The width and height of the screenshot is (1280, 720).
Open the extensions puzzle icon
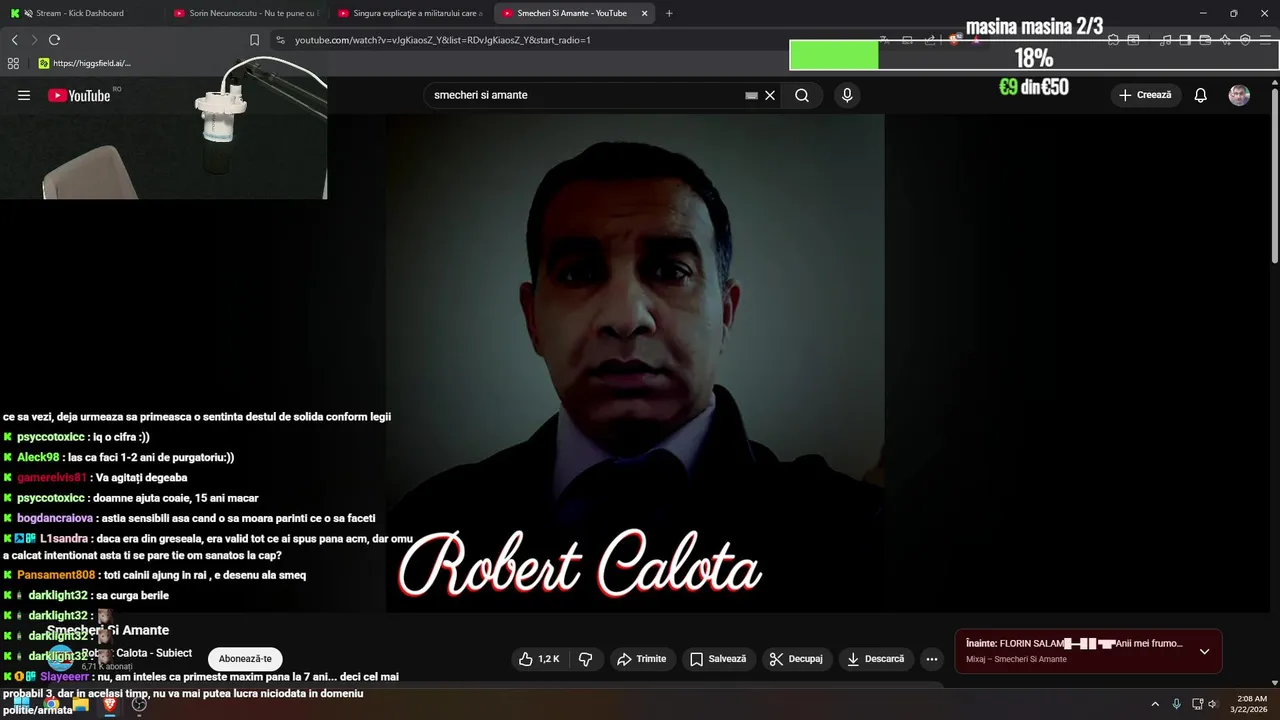1113,40
